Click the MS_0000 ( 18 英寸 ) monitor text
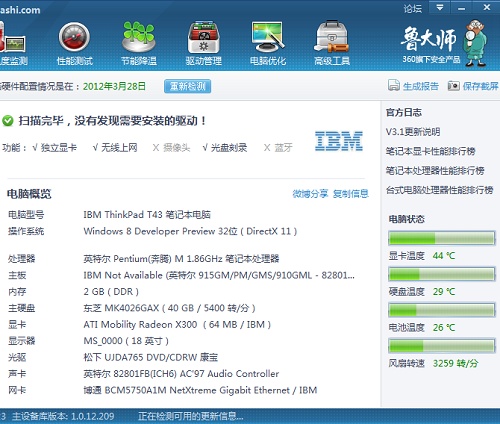 [126, 341]
